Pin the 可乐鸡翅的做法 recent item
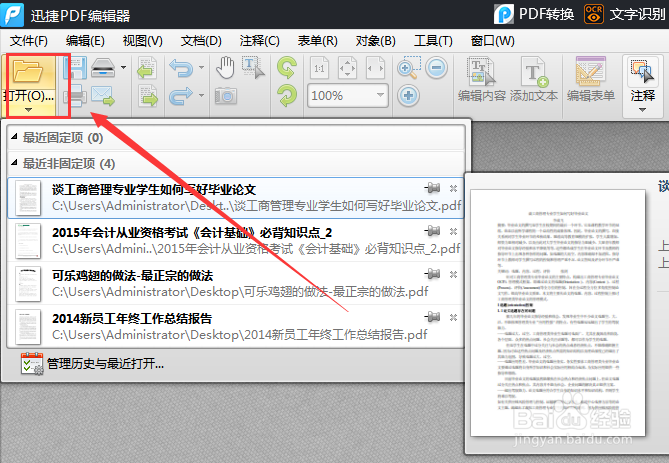Image resolution: width=669 pixels, height=463 pixels. tap(433, 274)
